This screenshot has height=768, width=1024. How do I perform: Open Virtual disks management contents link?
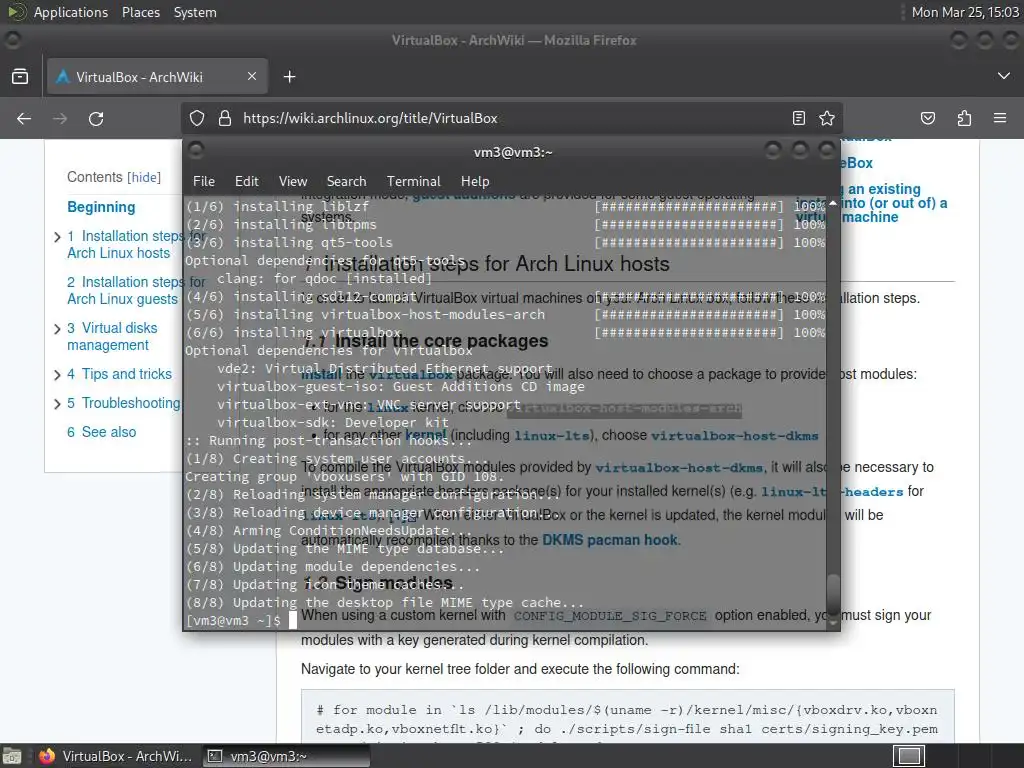click(x=112, y=336)
